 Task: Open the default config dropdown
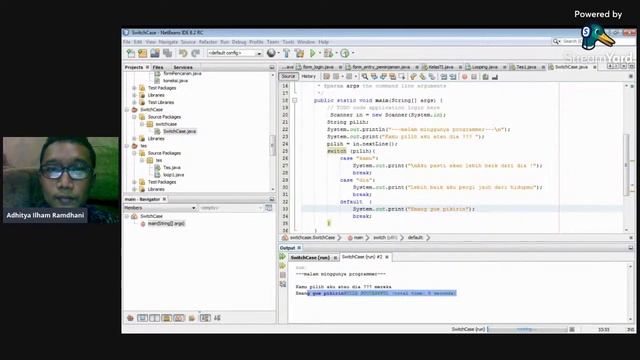pyautogui.click(x=235, y=53)
